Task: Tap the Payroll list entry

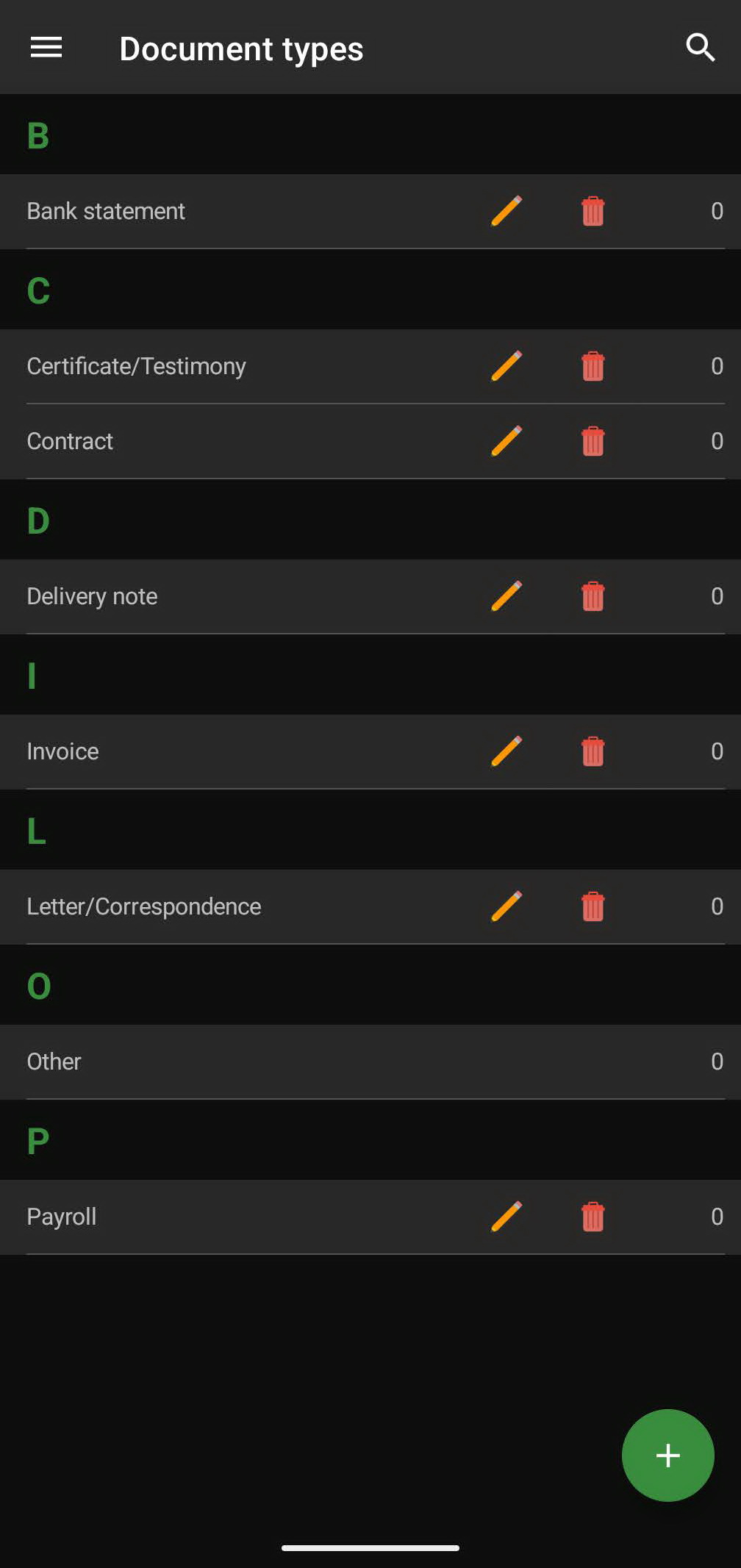Action: 370,1217
